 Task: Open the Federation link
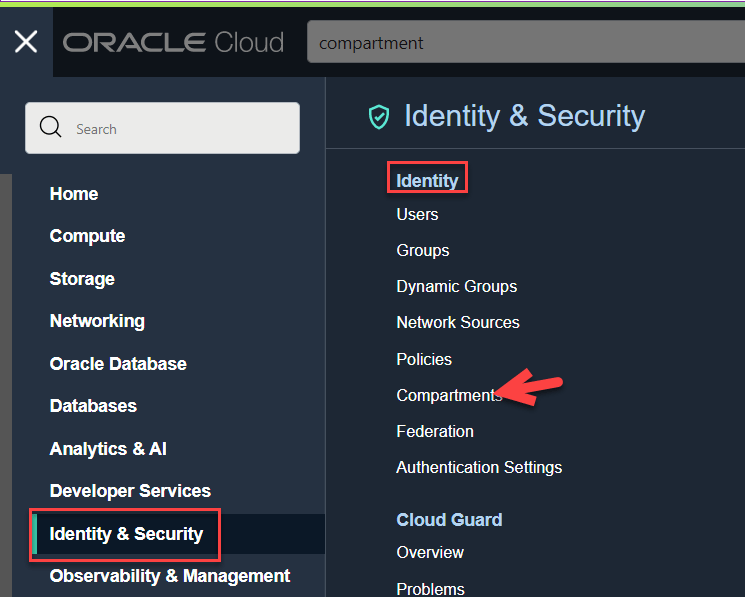pos(435,431)
